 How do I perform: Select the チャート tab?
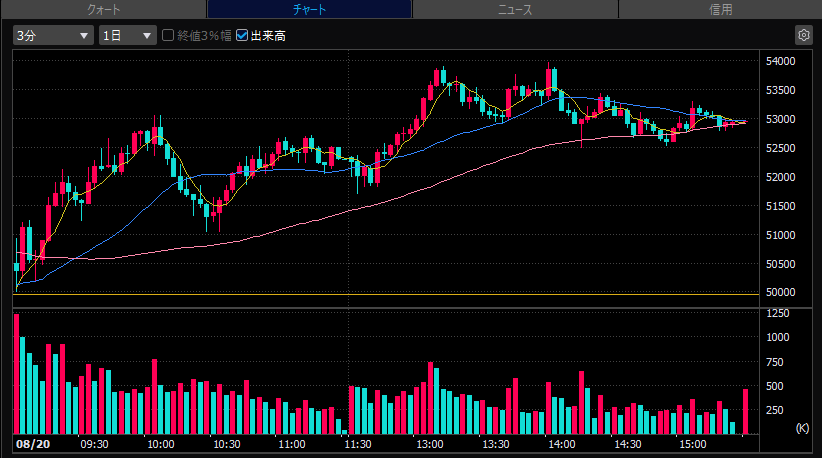pos(309,9)
